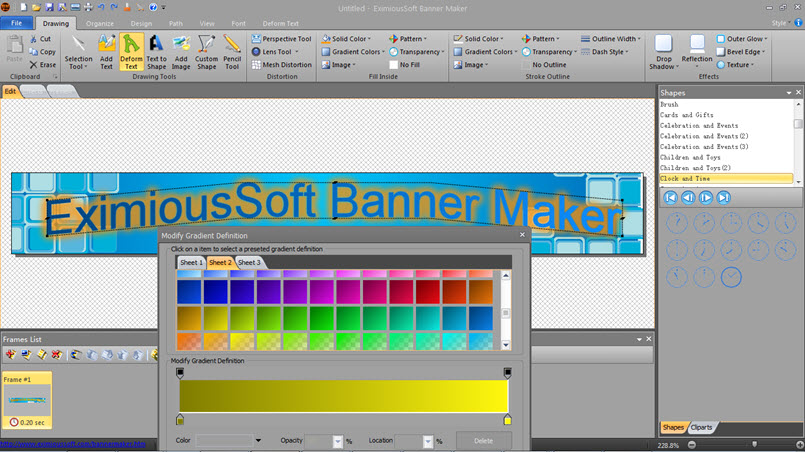Go to first shape page
The height and width of the screenshot is (452, 805).
tap(670, 197)
